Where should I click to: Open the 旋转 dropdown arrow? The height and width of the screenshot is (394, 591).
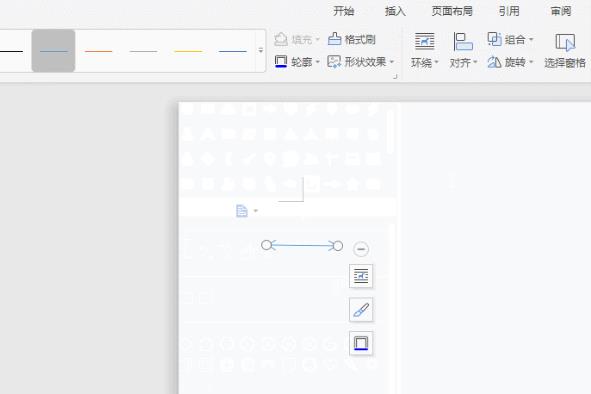click(x=531, y=62)
